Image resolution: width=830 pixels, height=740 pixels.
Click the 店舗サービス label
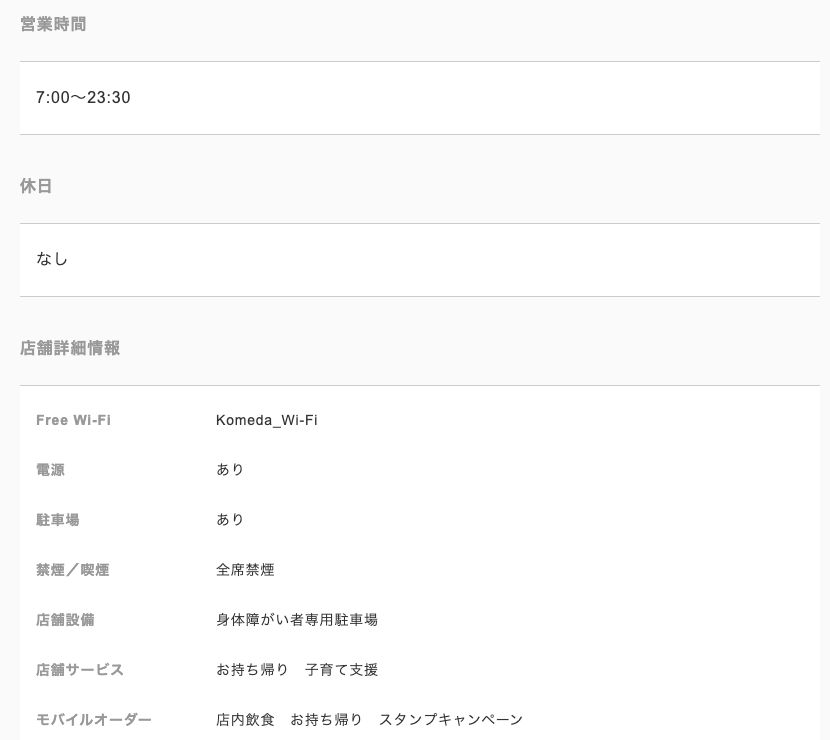pyautogui.click(x=80, y=670)
